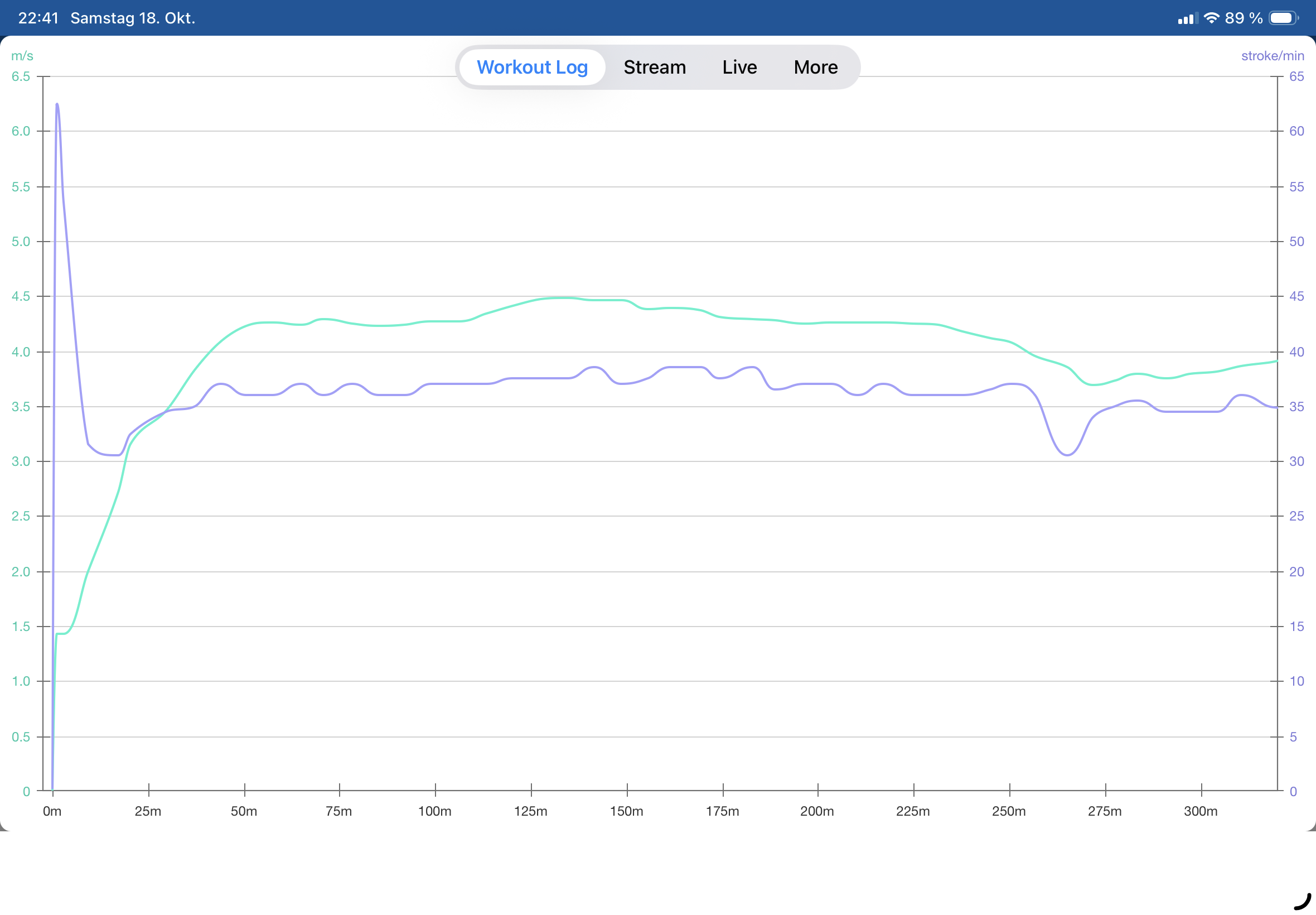Tap the 300m distance axis label
The image size is (1316, 915).
click(1200, 811)
